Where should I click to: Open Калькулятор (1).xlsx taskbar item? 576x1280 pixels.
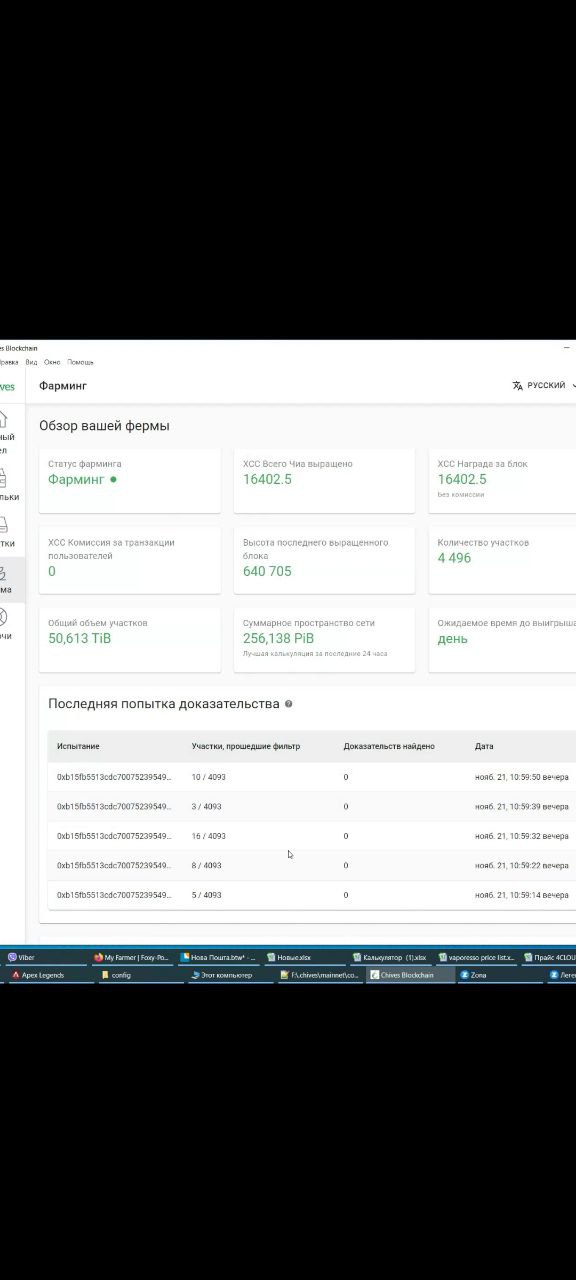click(x=393, y=957)
